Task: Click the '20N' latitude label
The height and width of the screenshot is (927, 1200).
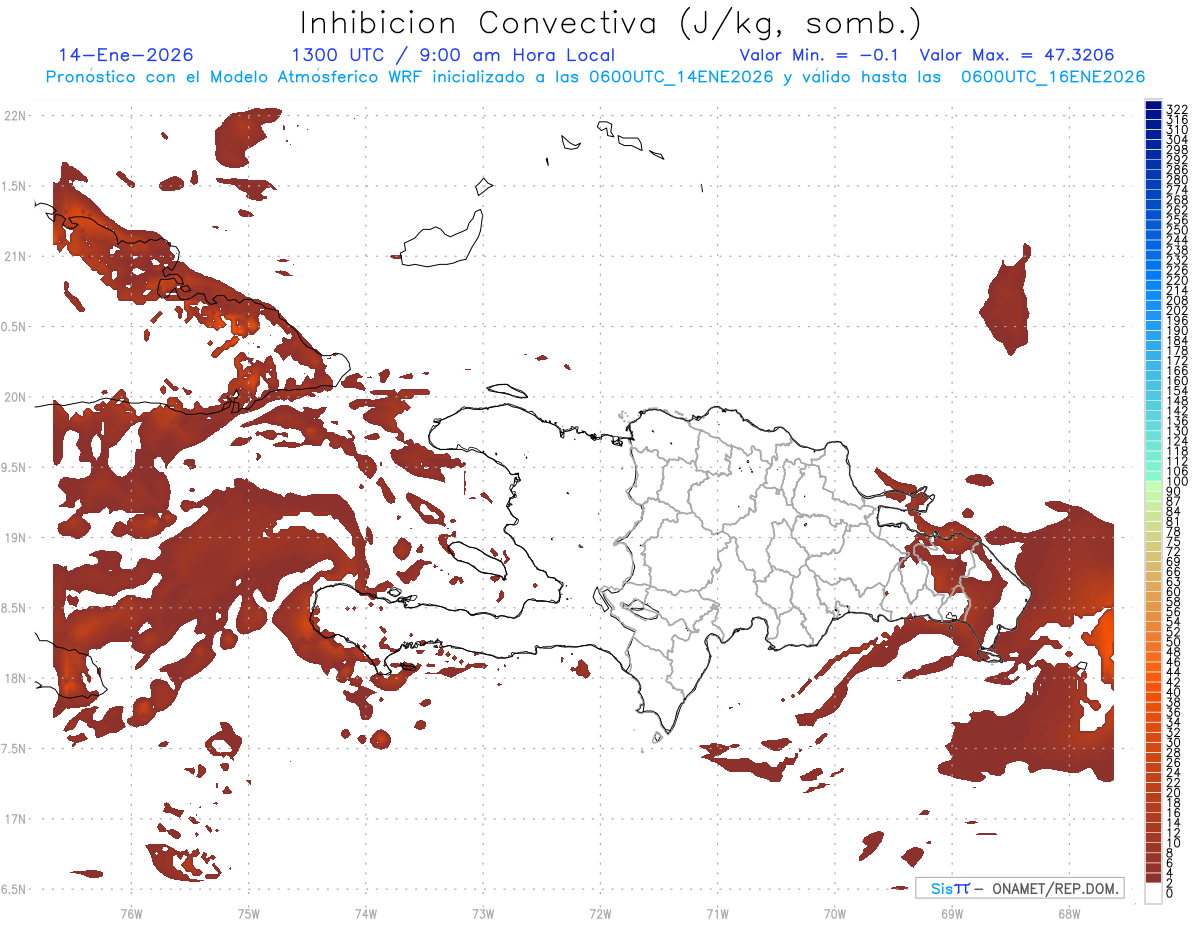Action: pos(16,397)
